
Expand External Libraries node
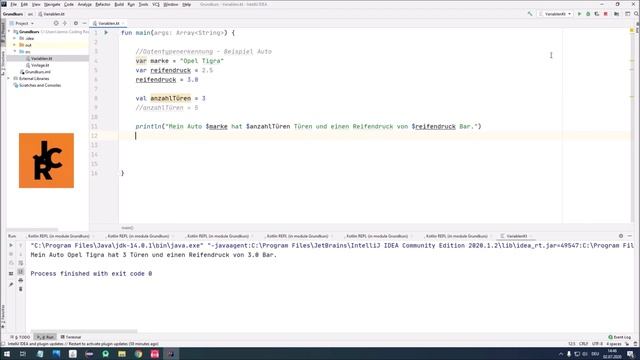pos(9,78)
